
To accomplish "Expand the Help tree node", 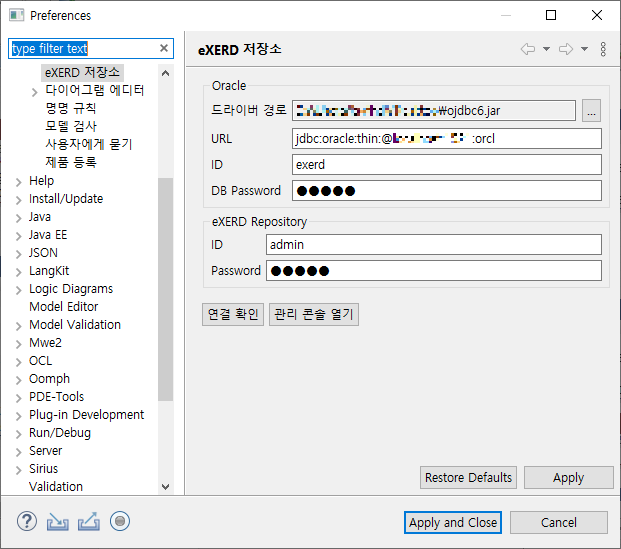I will tap(18, 182).
